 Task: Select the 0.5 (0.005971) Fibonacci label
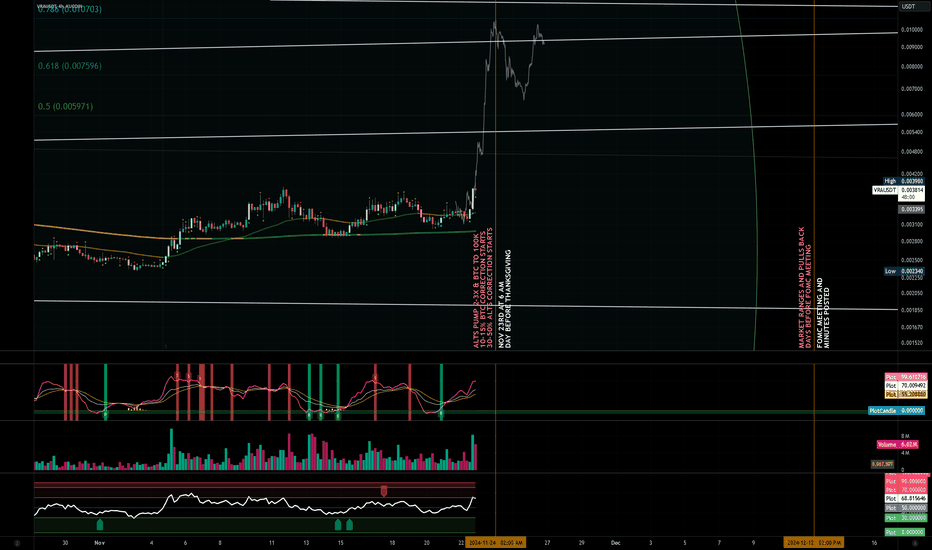click(x=65, y=106)
